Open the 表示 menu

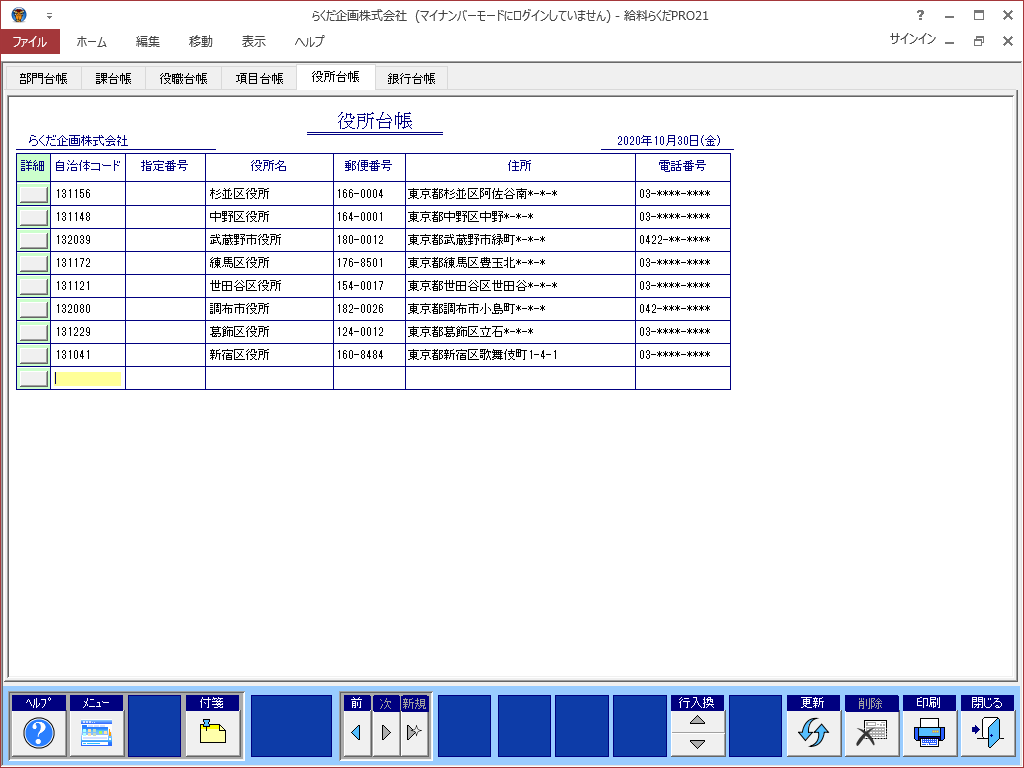point(253,41)
